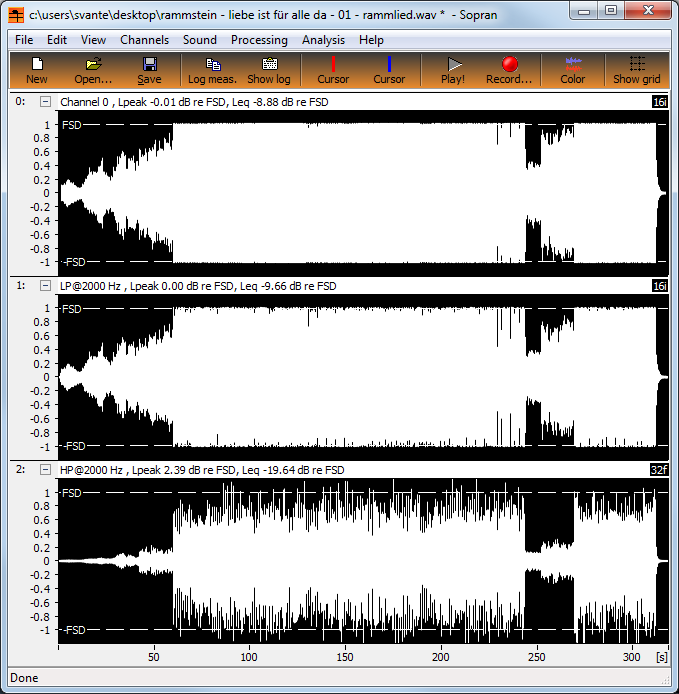The image size is (679, 694).
Task: Toggle the Show grid option
Action: [x=637, y=70]
